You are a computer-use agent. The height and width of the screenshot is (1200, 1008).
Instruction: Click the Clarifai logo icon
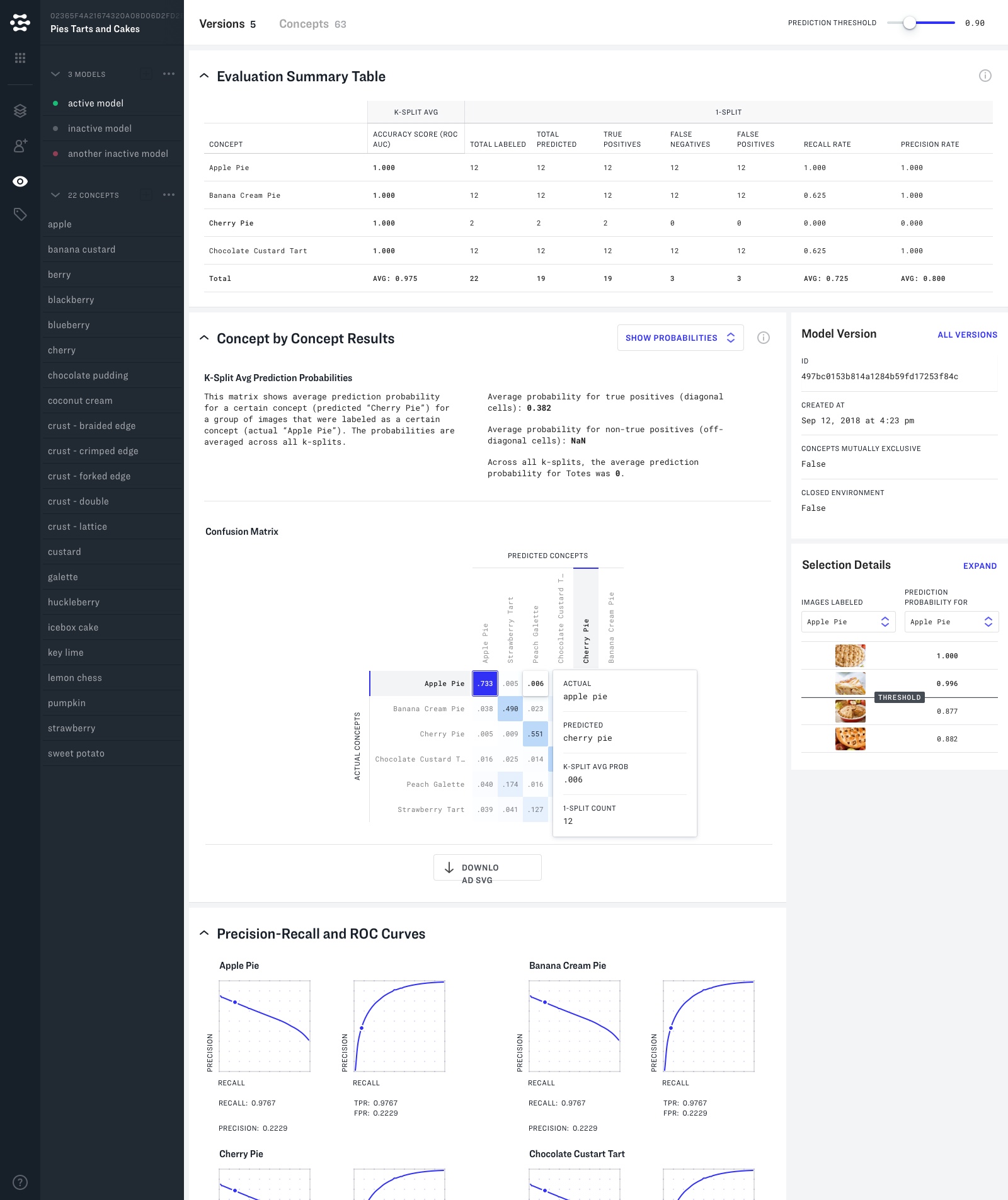pyautogui.click(x=20, y=23)
